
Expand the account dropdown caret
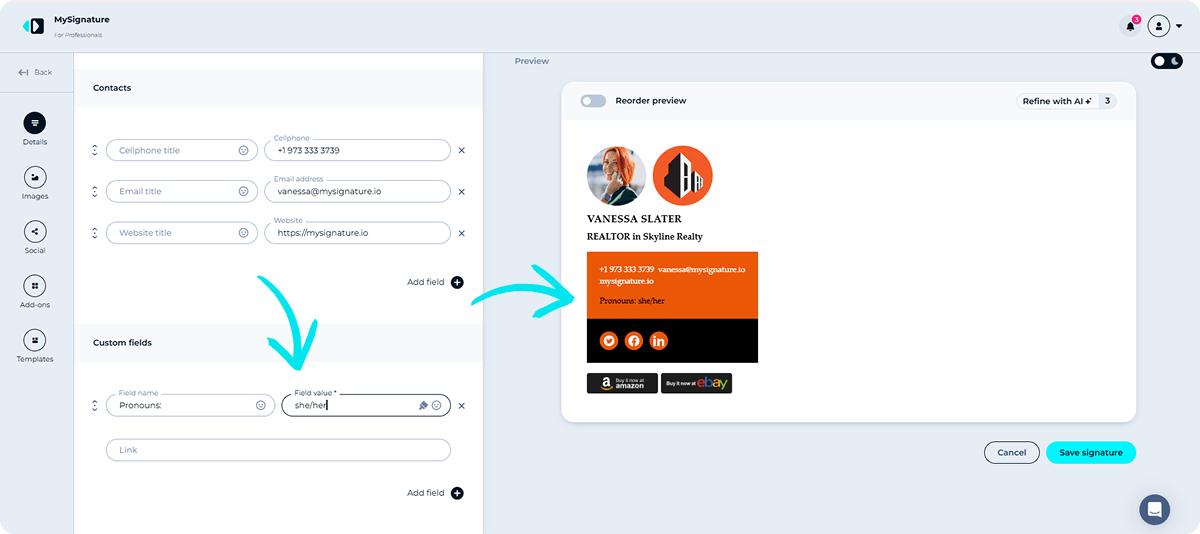[1179, 27]
